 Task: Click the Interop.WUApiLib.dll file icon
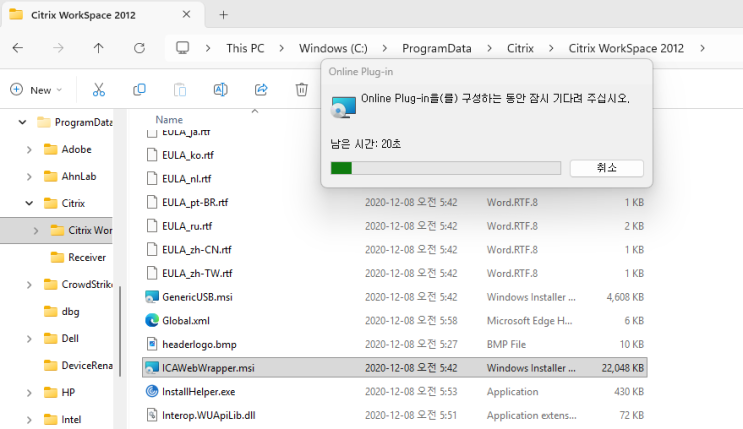pyautogui.click(x=152, y=415)
